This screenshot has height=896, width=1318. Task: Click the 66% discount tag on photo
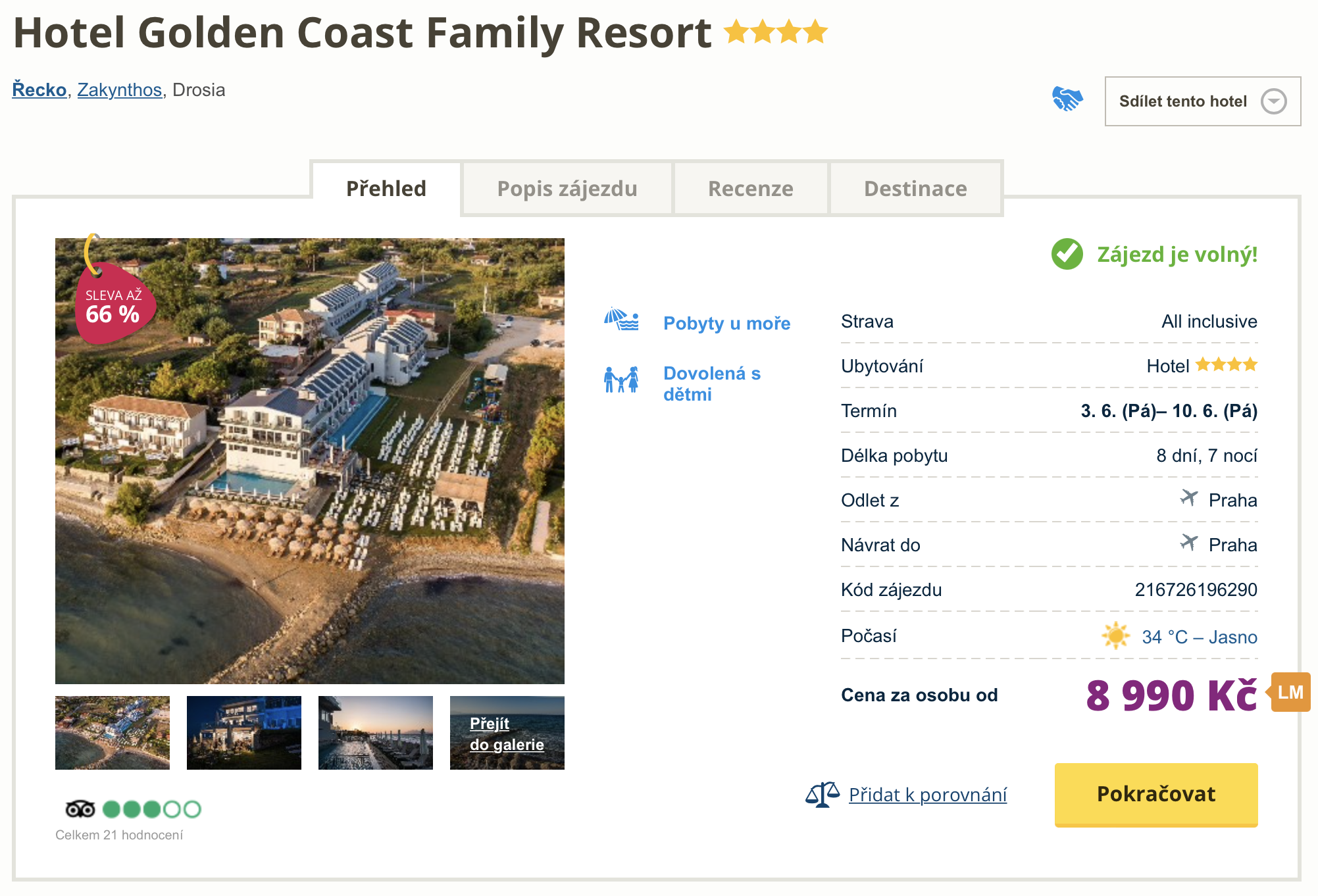click(x=113, y=304)
